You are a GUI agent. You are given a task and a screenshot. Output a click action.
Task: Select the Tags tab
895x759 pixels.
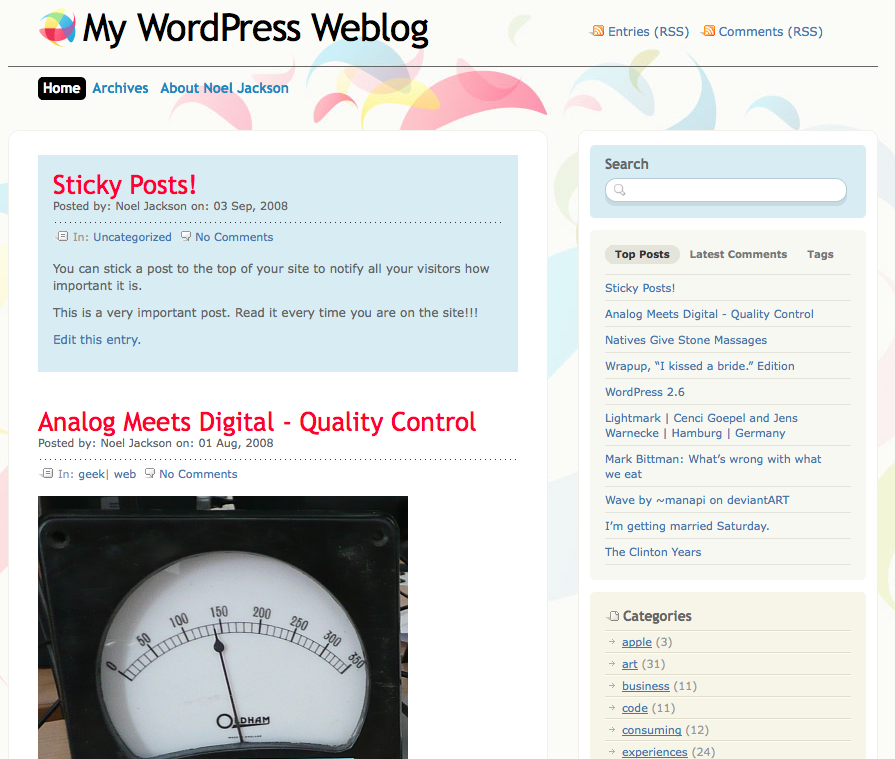820,255
